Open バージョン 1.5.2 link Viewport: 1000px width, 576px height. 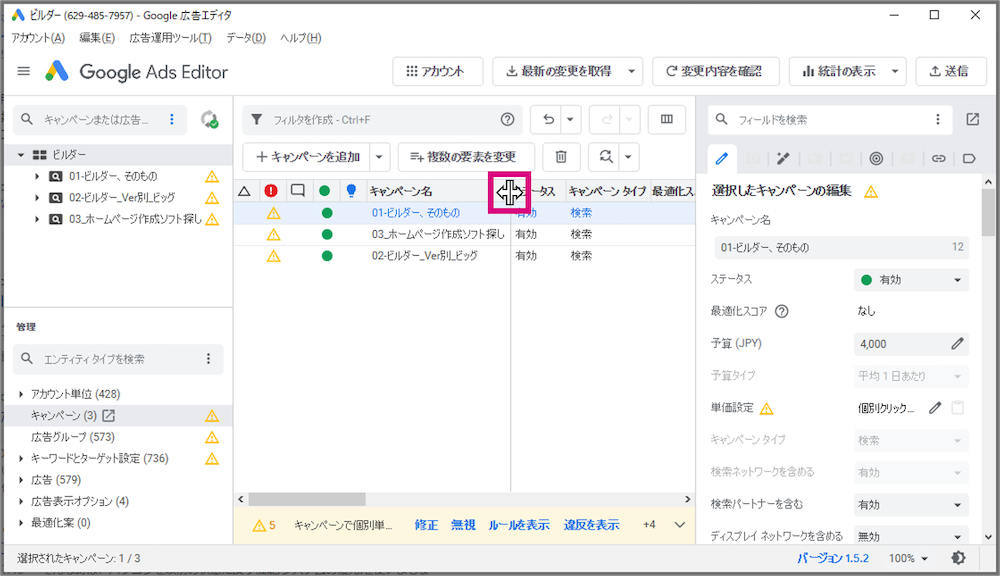coord(833,558)
